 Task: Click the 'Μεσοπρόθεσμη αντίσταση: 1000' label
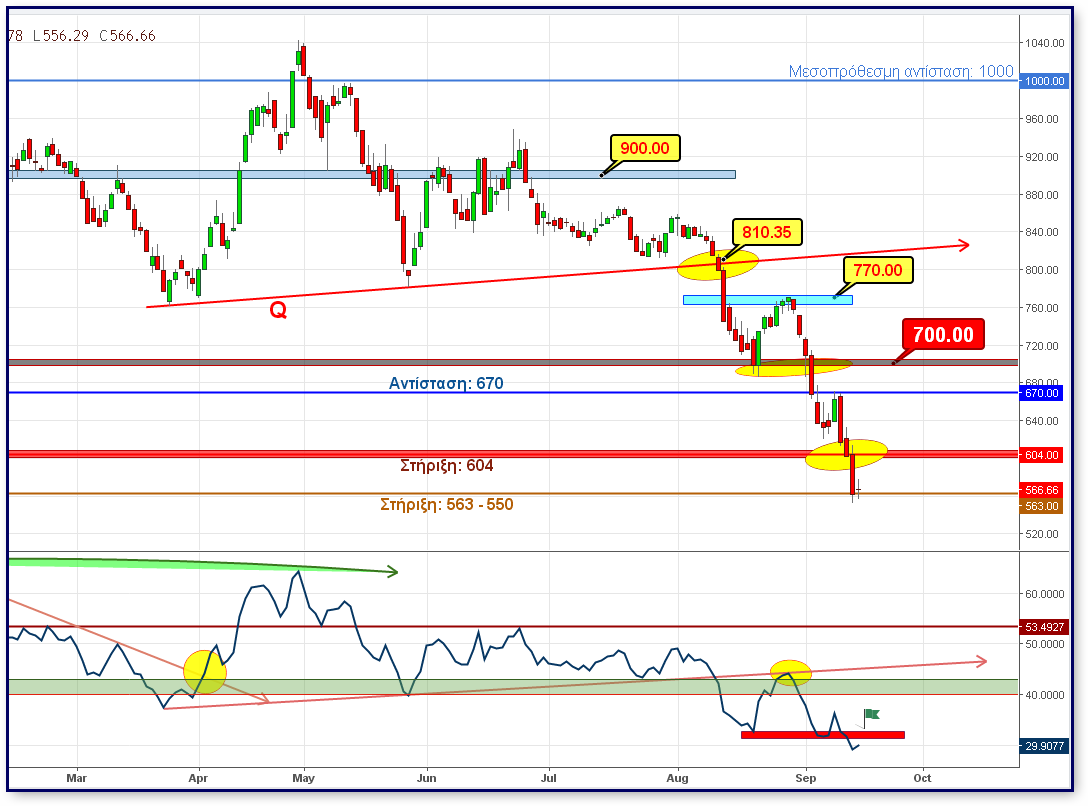901,71
